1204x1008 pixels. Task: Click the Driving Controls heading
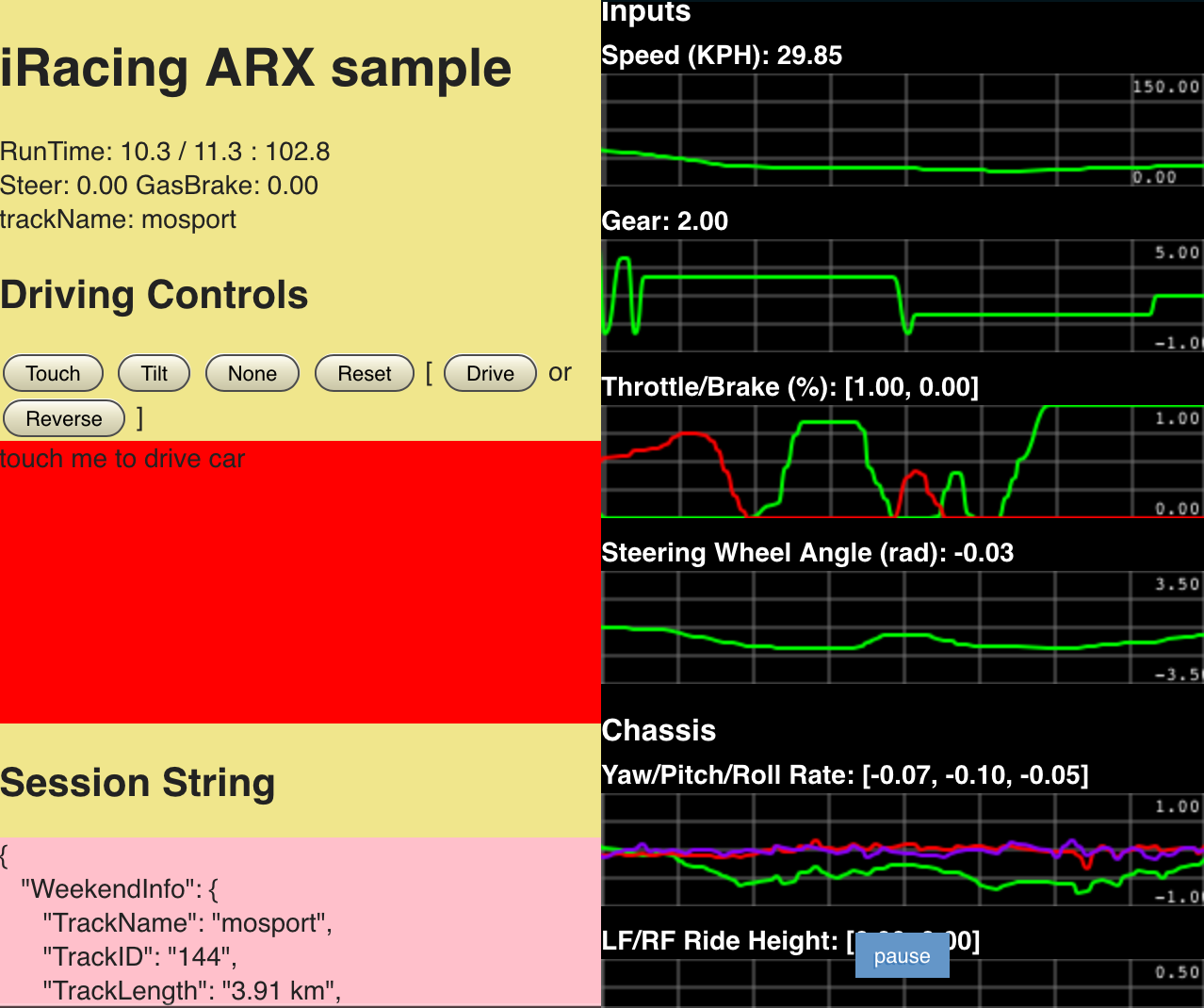pos(155,295)
